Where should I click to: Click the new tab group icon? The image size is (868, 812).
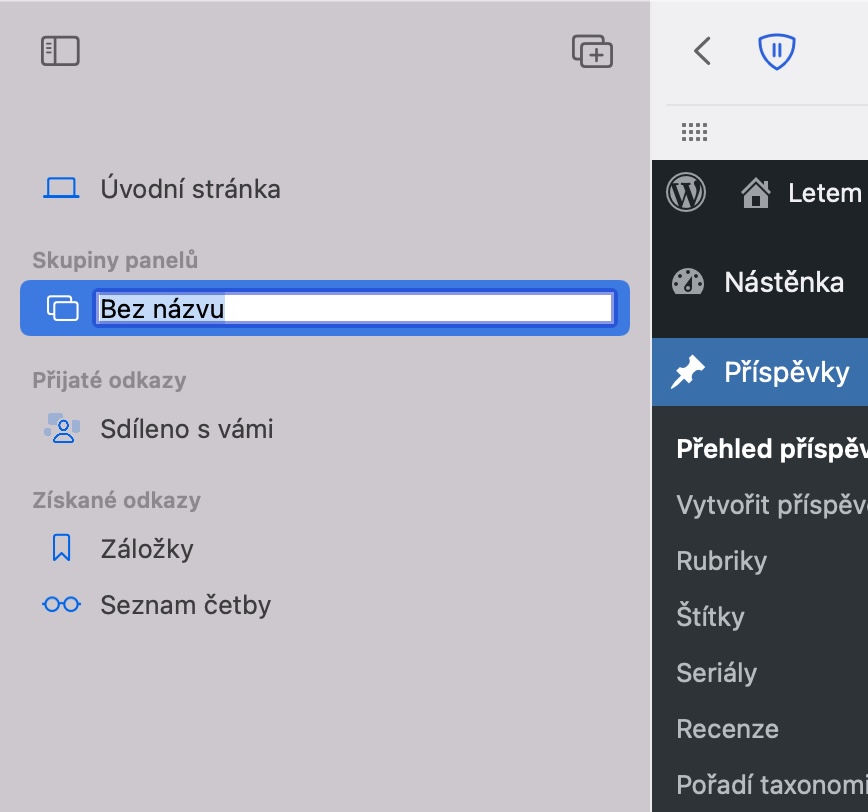click(592, 51)
